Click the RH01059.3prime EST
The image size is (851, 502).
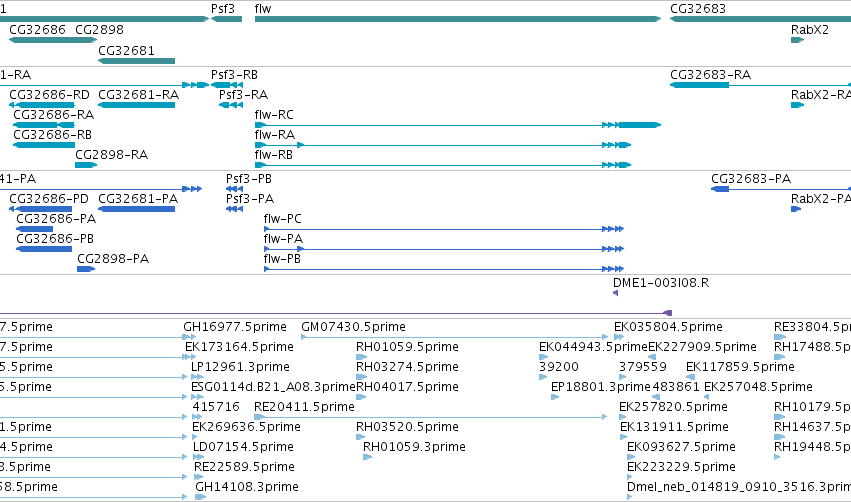click(x=367, y=457)
